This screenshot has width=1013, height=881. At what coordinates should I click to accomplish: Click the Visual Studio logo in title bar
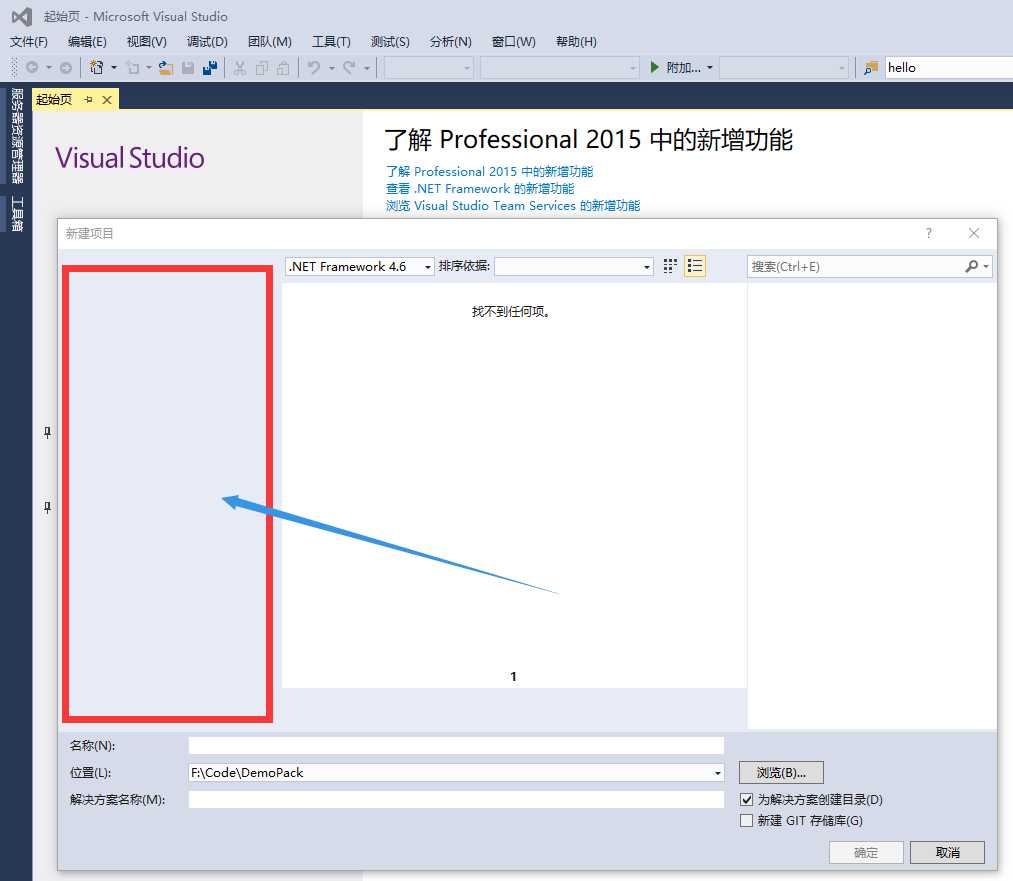click(x=22, y=16)
